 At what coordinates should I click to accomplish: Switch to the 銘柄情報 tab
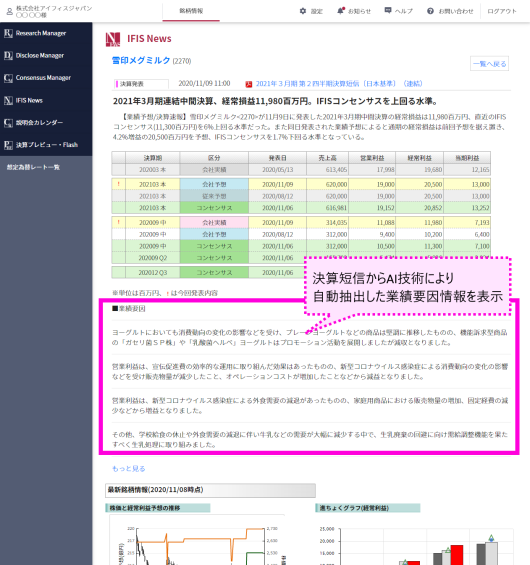191,11
